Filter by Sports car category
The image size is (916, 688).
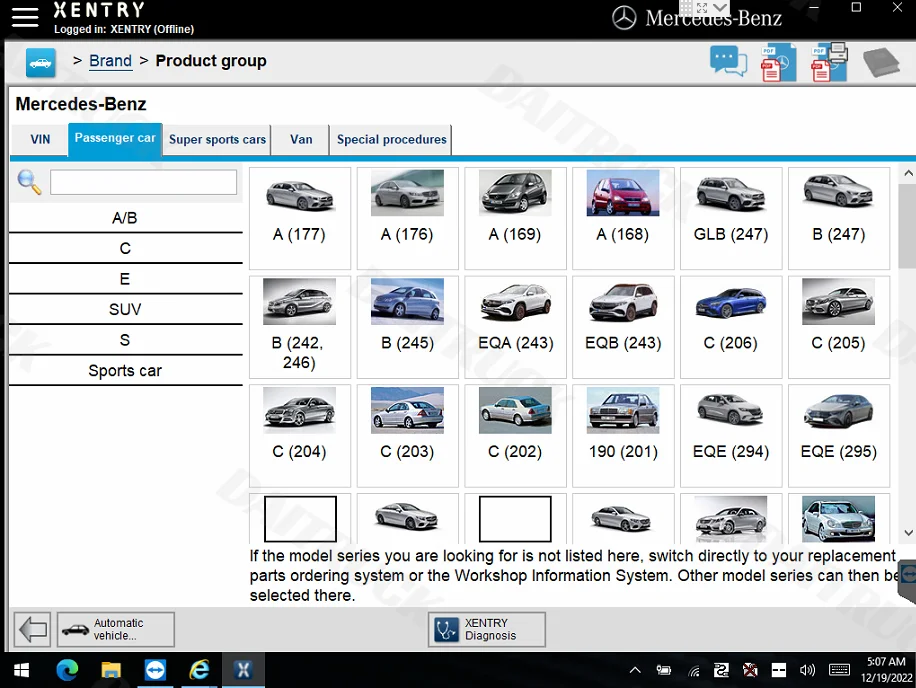pyautogui.click(x=125, y=370)
